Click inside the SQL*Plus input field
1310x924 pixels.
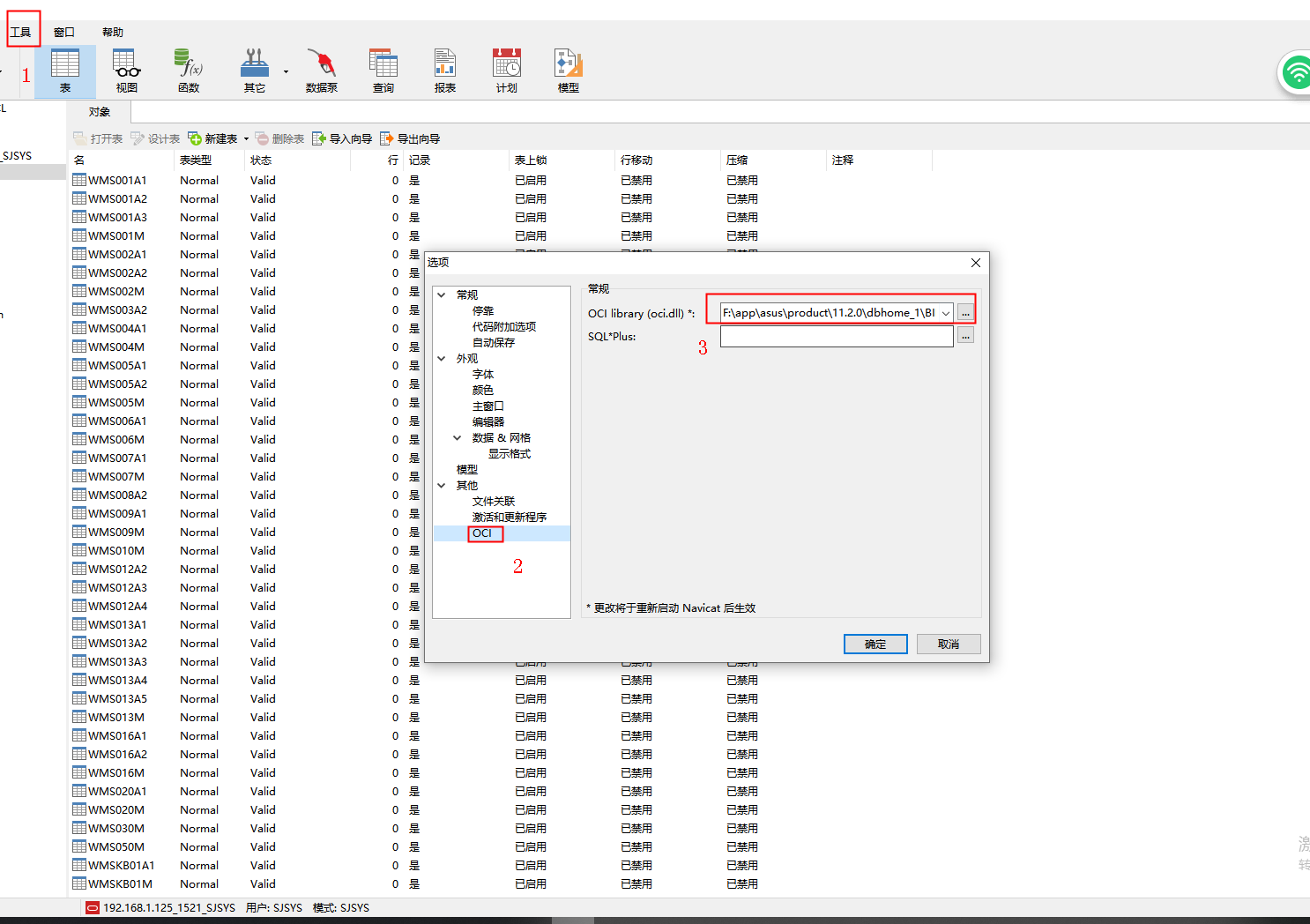[x=836, y=336]
